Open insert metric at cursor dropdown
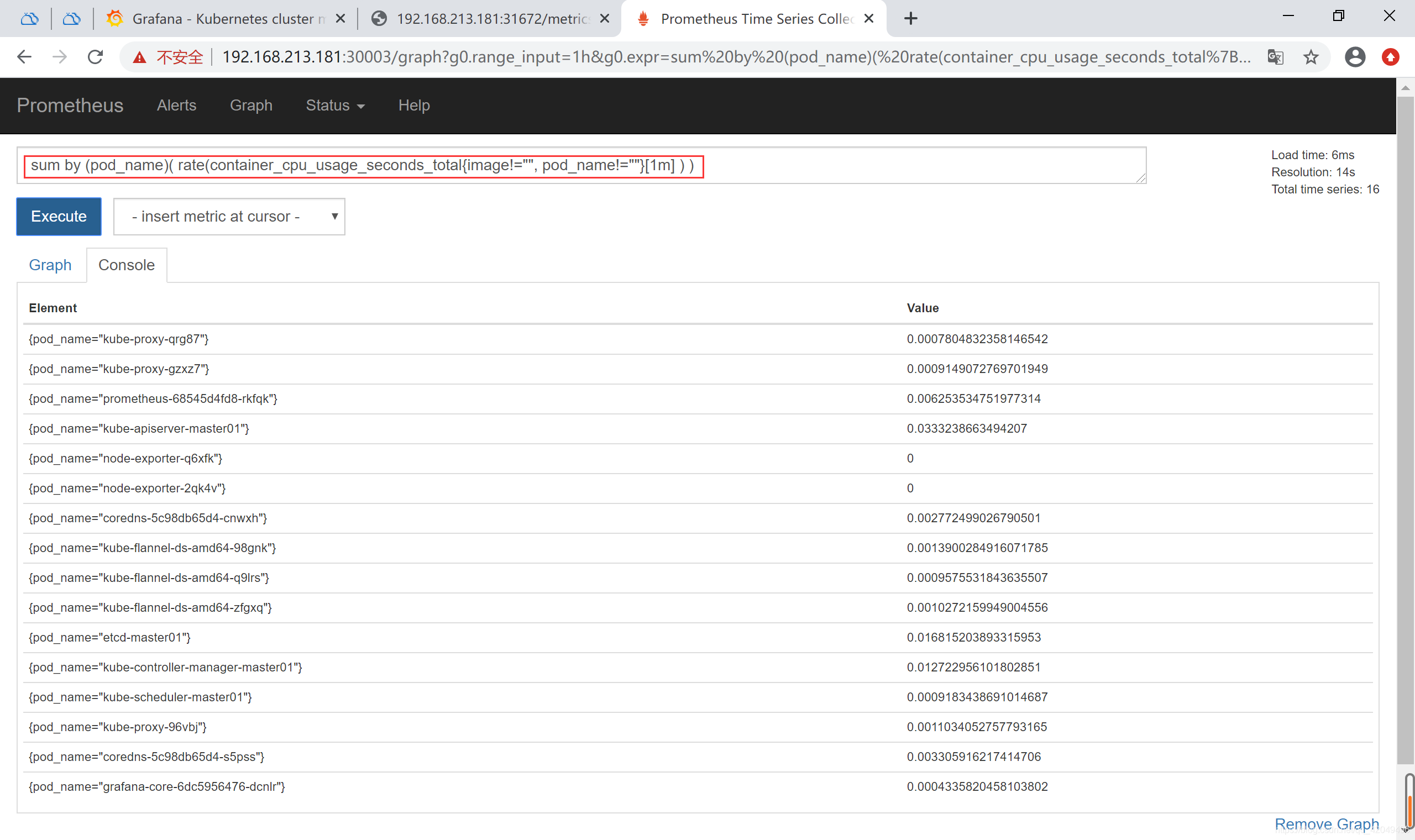Screen dimensions: 1415x840 [229, 216]
